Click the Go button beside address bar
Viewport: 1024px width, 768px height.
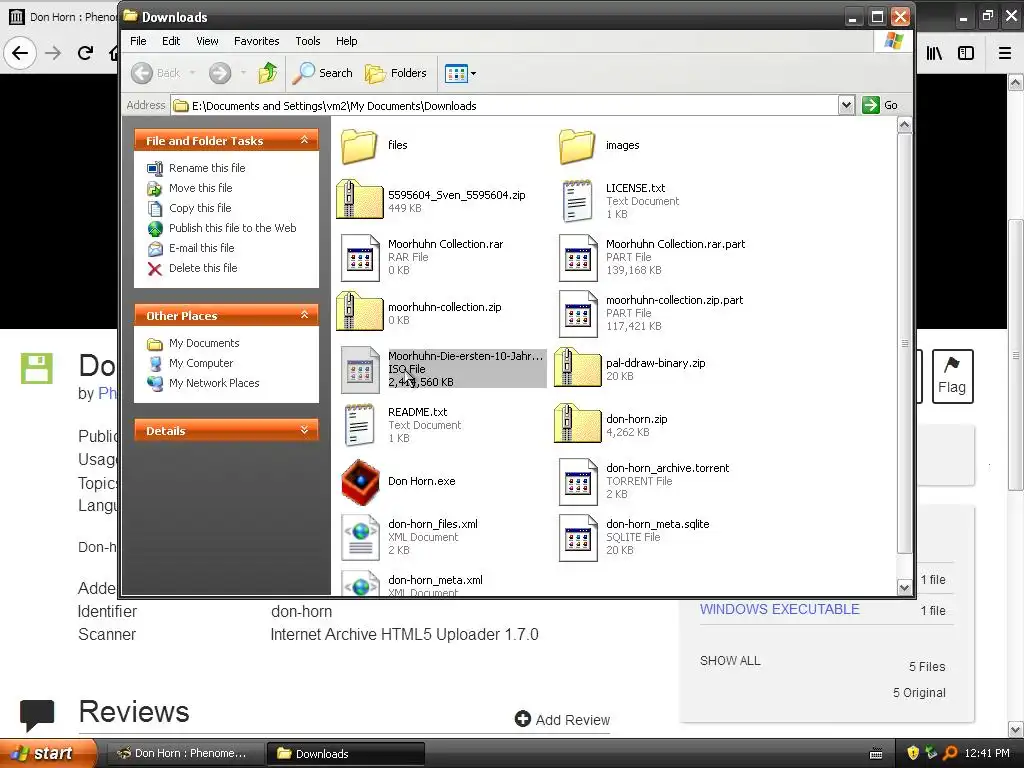coord(880,105)
